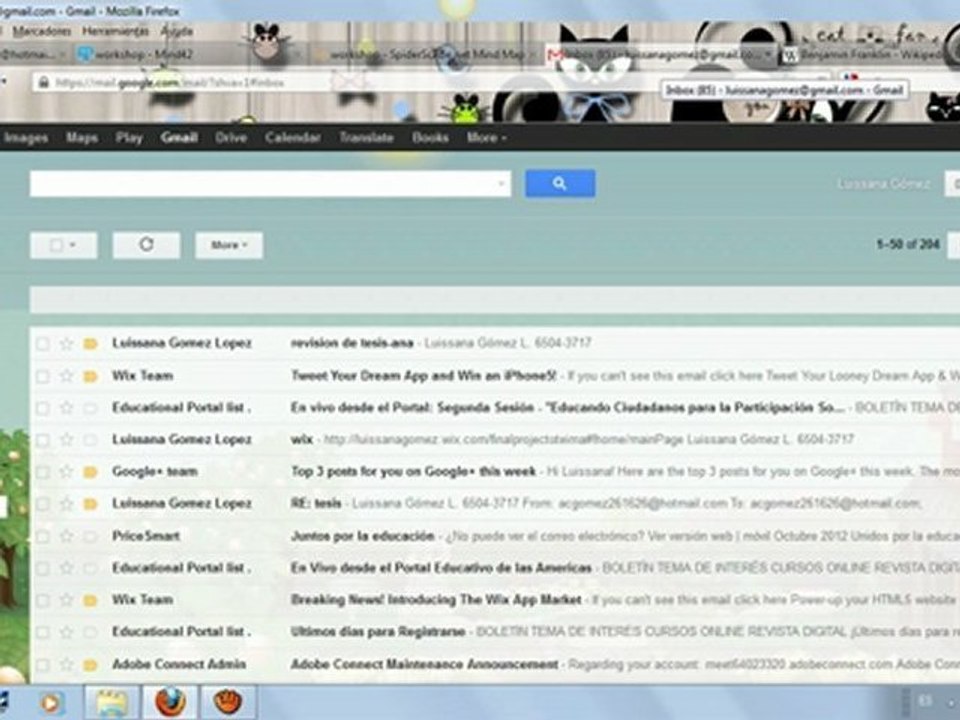
Task: Star the wix email from Luissana
Action: click(66, 440)
